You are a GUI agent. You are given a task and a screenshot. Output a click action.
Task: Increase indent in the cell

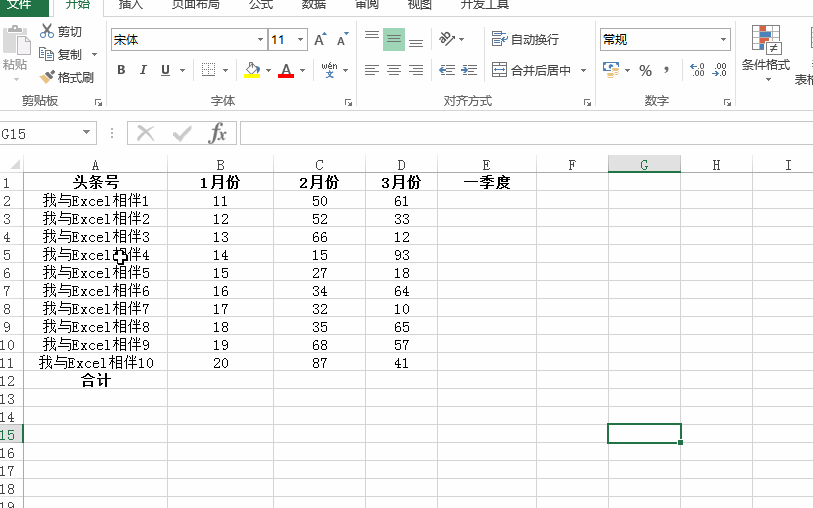469,69
